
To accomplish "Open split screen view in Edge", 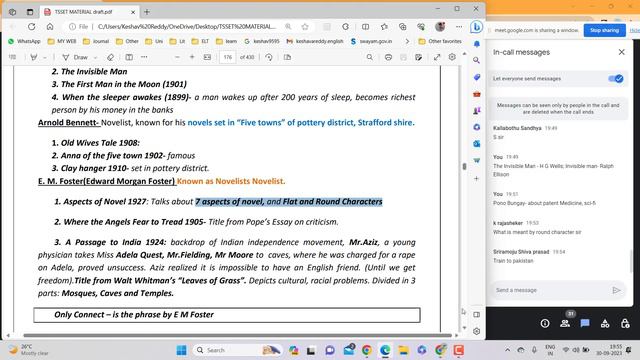I will [365, 27].
